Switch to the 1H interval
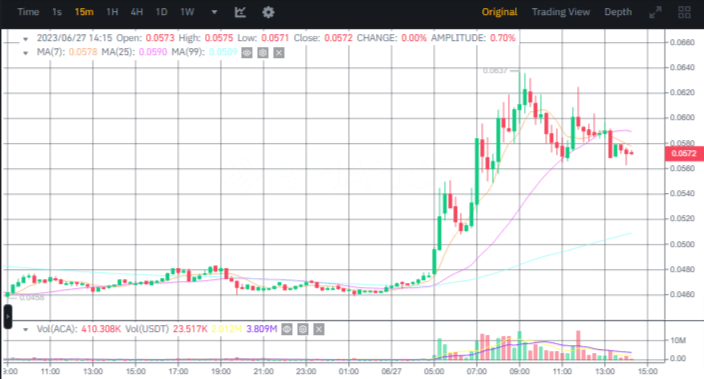 [112, 12]
